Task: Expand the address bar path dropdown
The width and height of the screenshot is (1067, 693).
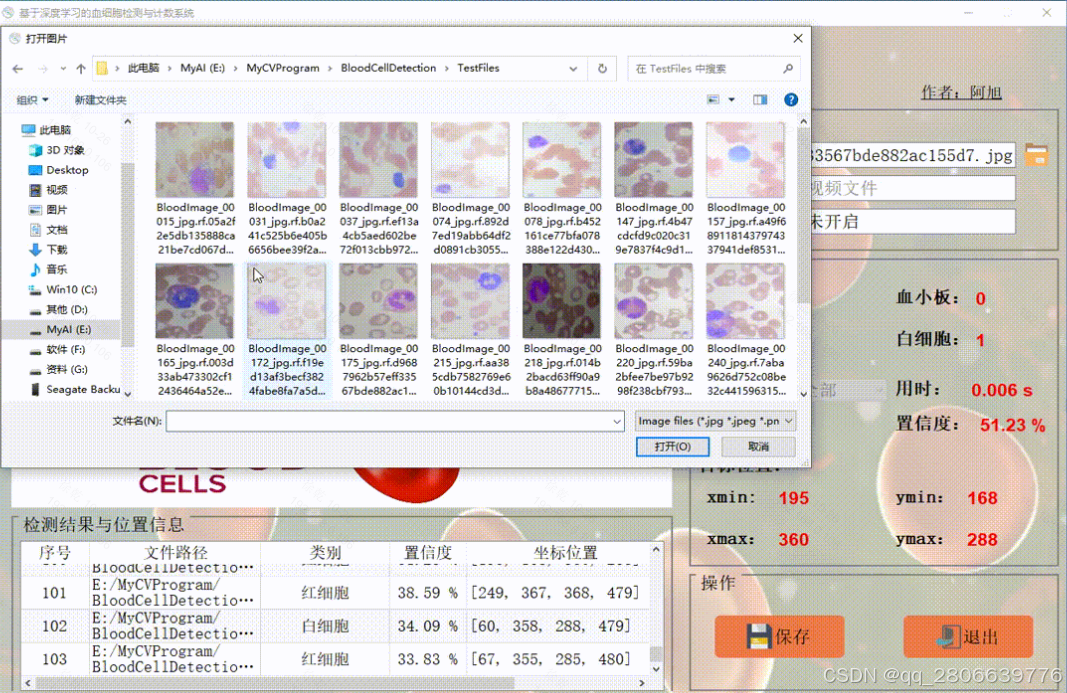Action: pyautogui.click(x=573, y=69)
